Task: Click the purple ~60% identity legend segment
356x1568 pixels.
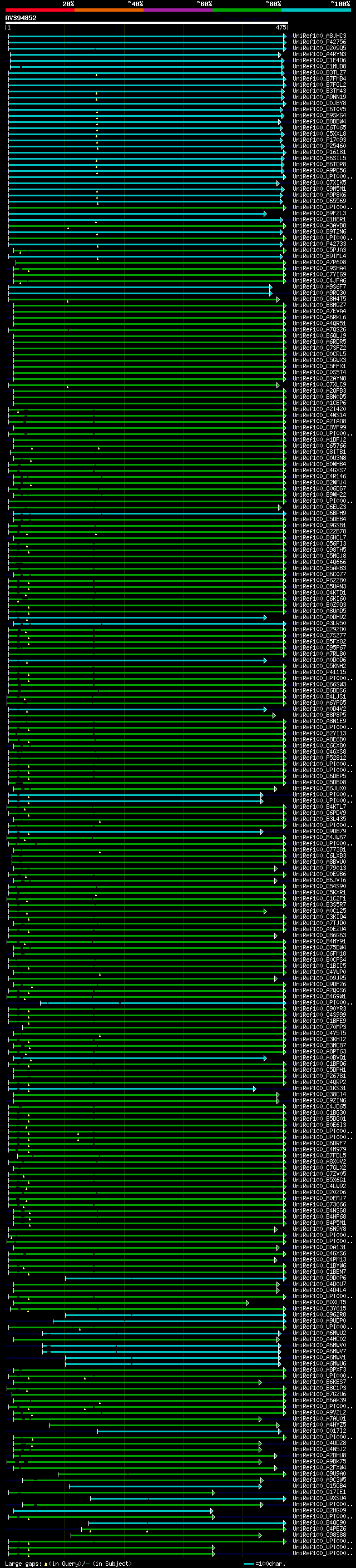Action: tap(177, 10)
